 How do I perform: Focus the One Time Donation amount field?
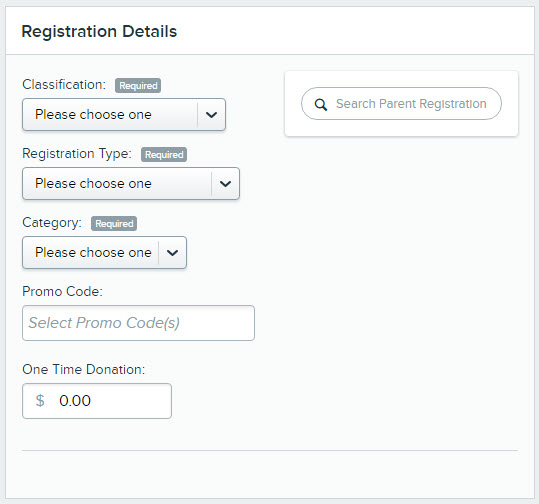coord(97,401)
